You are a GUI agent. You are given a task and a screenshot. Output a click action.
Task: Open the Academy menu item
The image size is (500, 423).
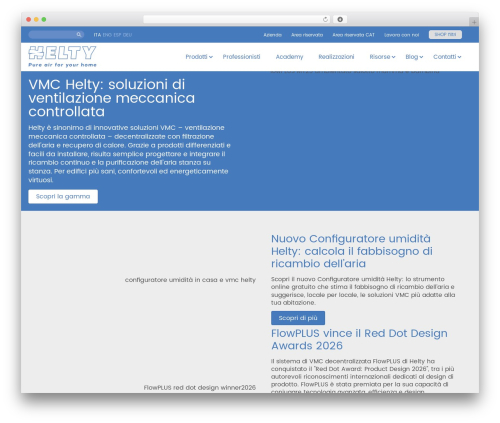(x=289, y=57)
